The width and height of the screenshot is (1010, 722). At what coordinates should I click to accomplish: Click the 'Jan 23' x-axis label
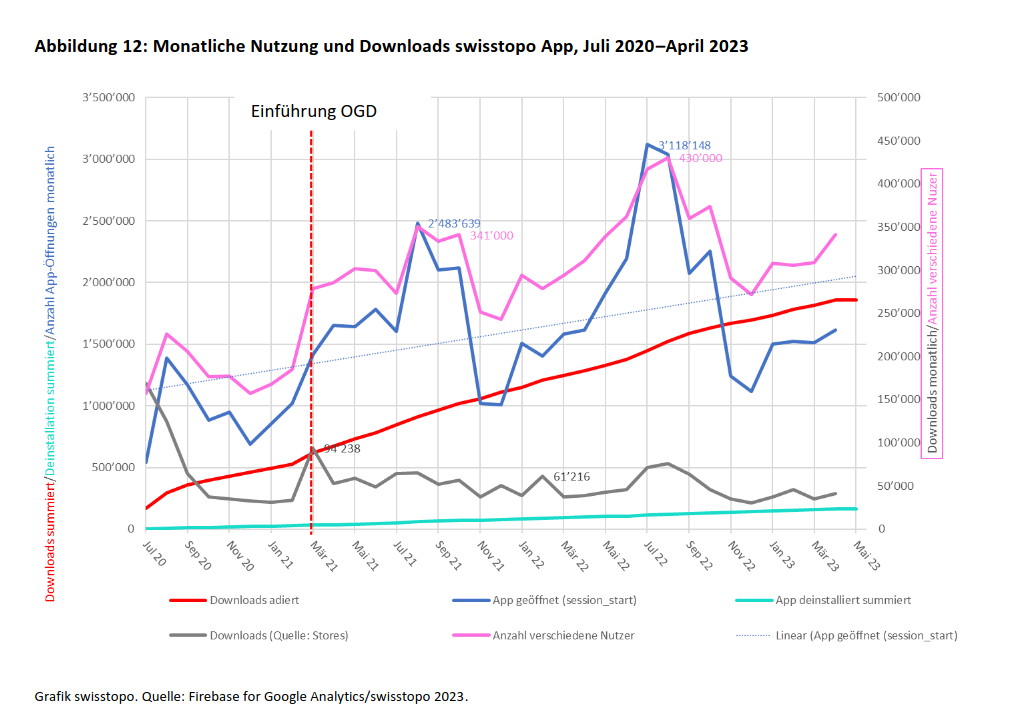781,555
